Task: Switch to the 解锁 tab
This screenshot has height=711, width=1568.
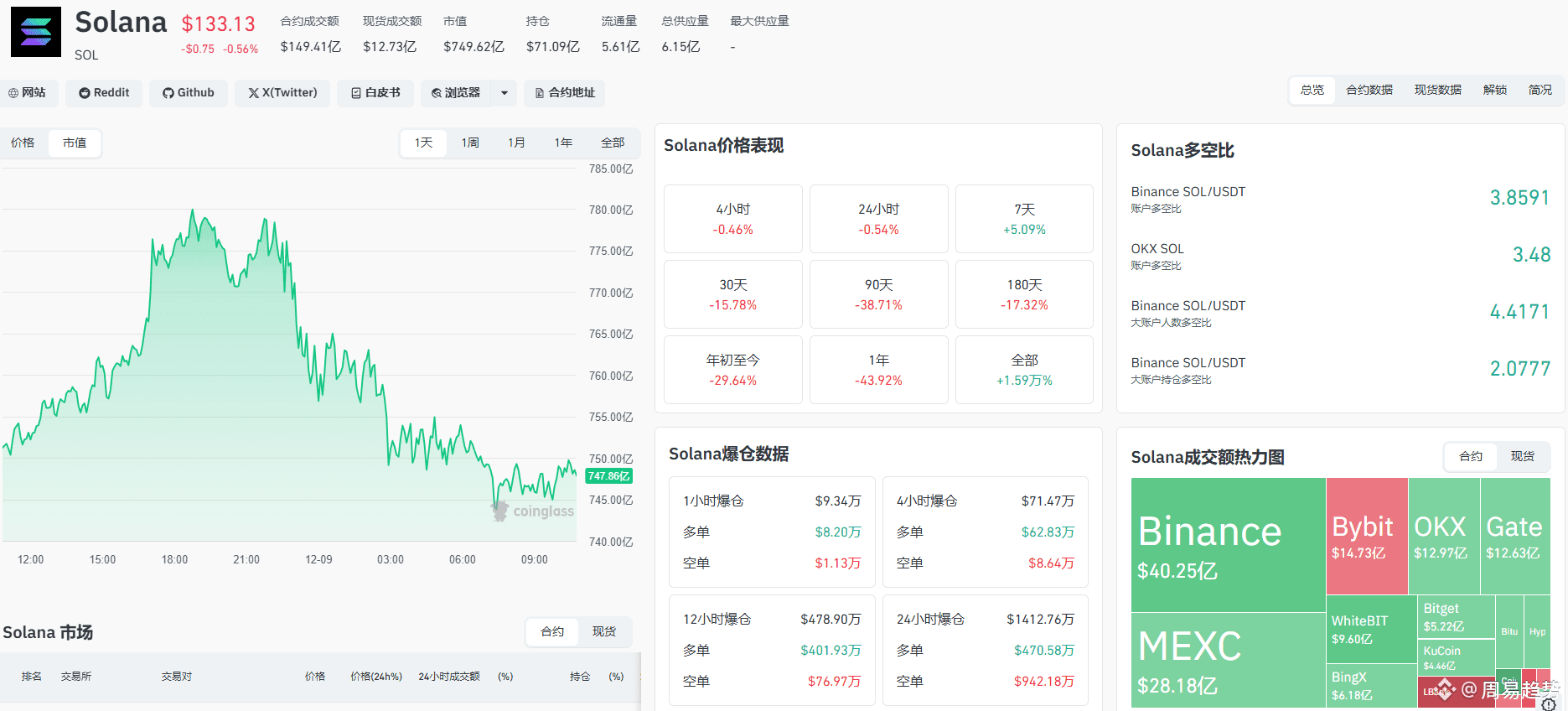Action: [1494, 91]
